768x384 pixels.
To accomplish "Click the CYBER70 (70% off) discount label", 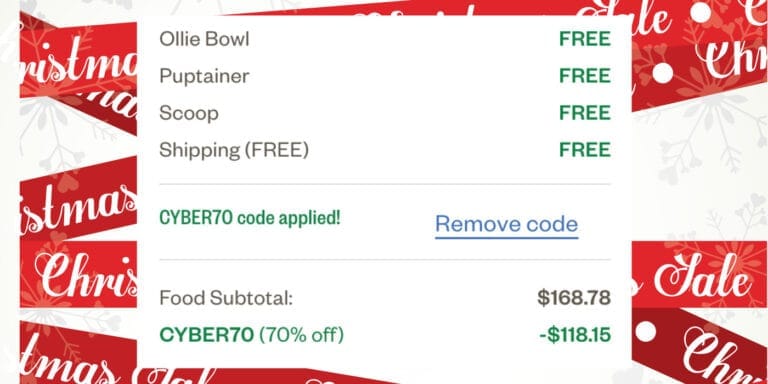I will click(x=252, y=336).
